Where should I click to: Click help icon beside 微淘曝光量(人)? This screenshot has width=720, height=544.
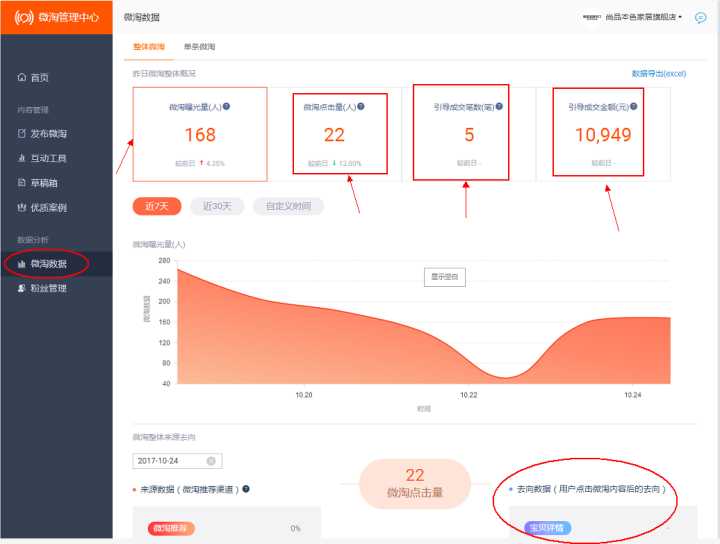(x=227, y=106)
